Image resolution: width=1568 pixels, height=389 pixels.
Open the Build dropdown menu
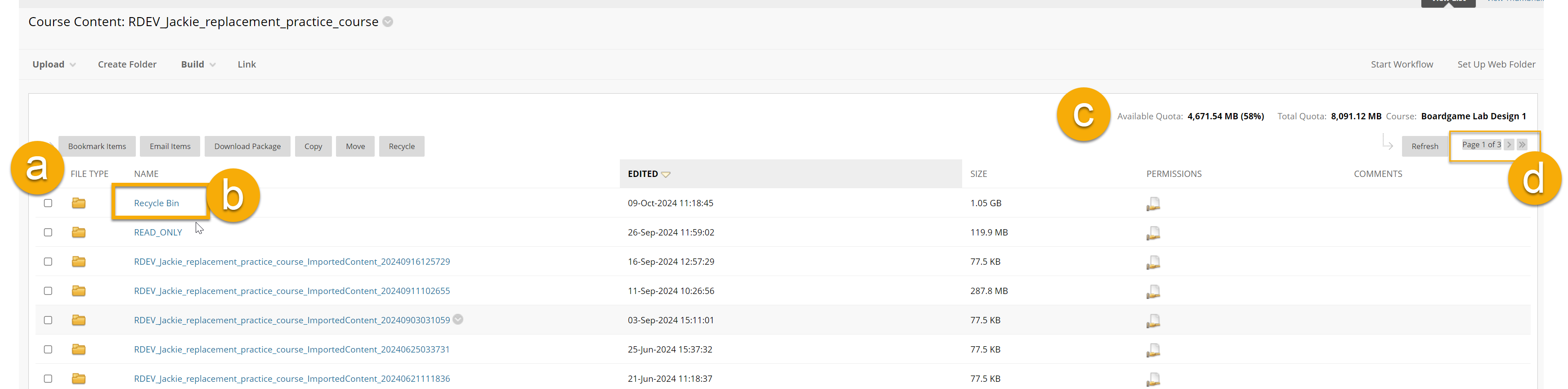click(198, 64)
